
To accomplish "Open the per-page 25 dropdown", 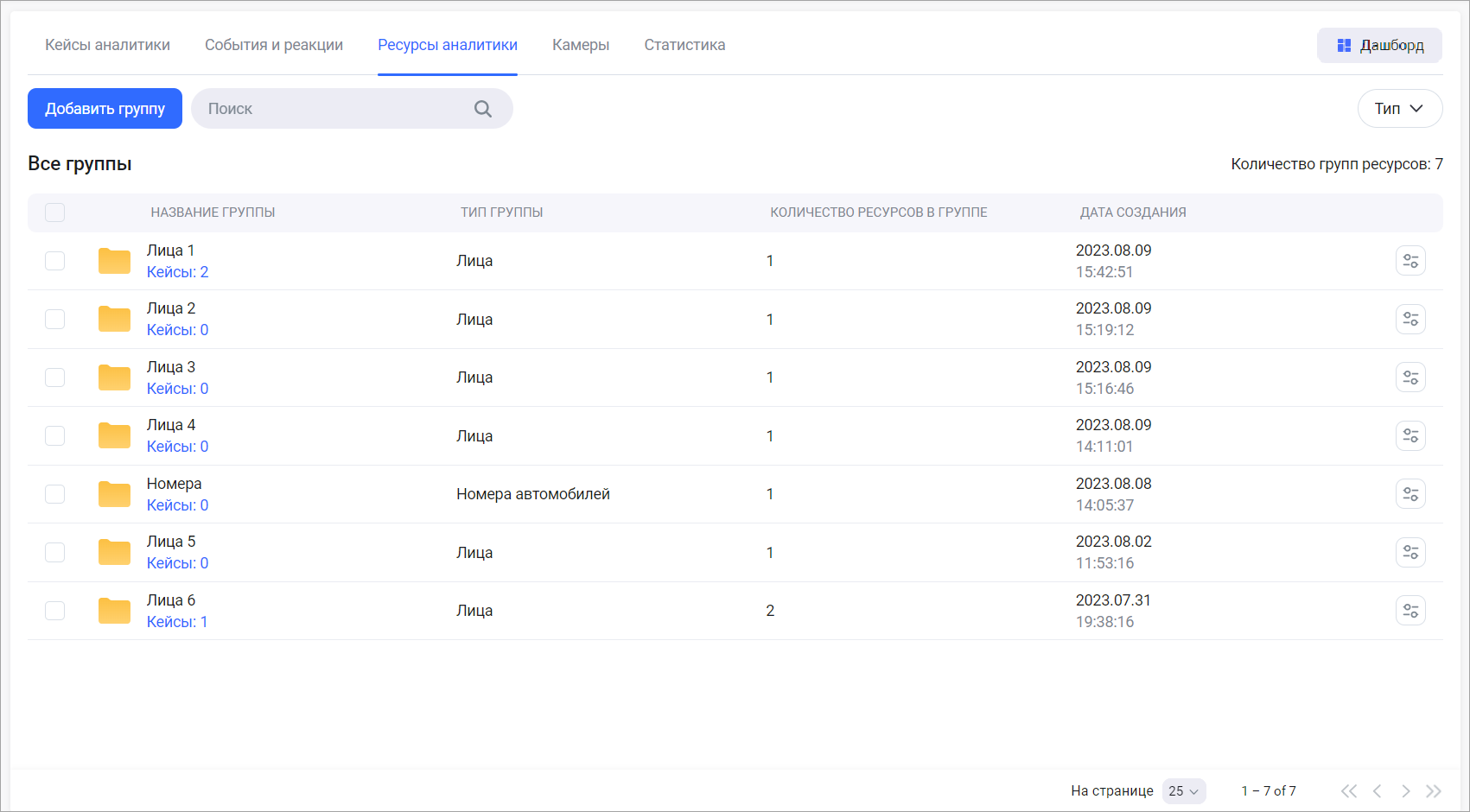I will (x=1183, y=791).
